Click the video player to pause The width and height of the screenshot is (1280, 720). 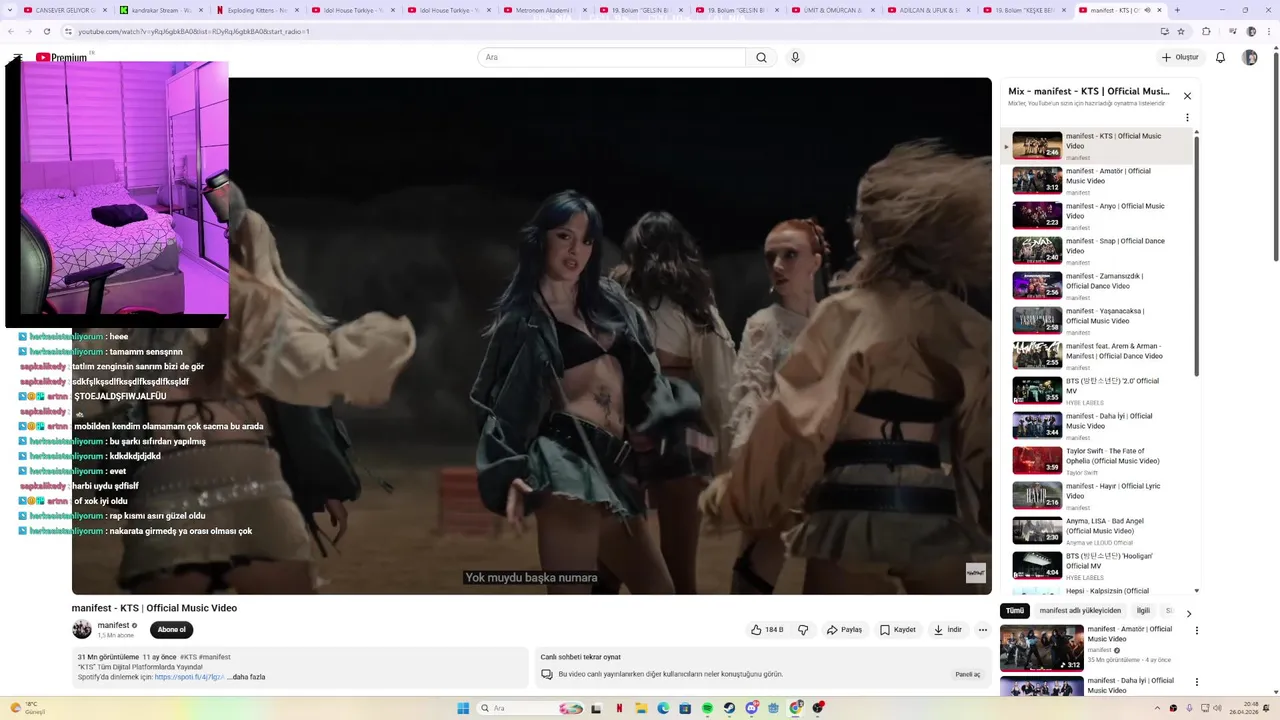click(x=531, y=336)
